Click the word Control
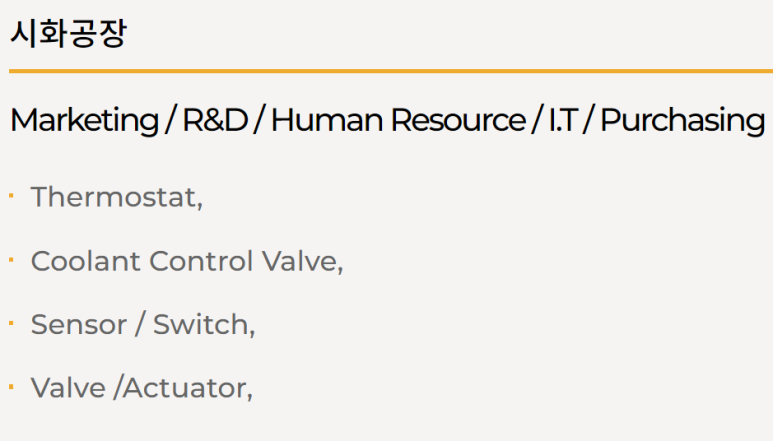The height and width of the screenshot is (441, 773). pyautogui.click(x=201, y=261)
